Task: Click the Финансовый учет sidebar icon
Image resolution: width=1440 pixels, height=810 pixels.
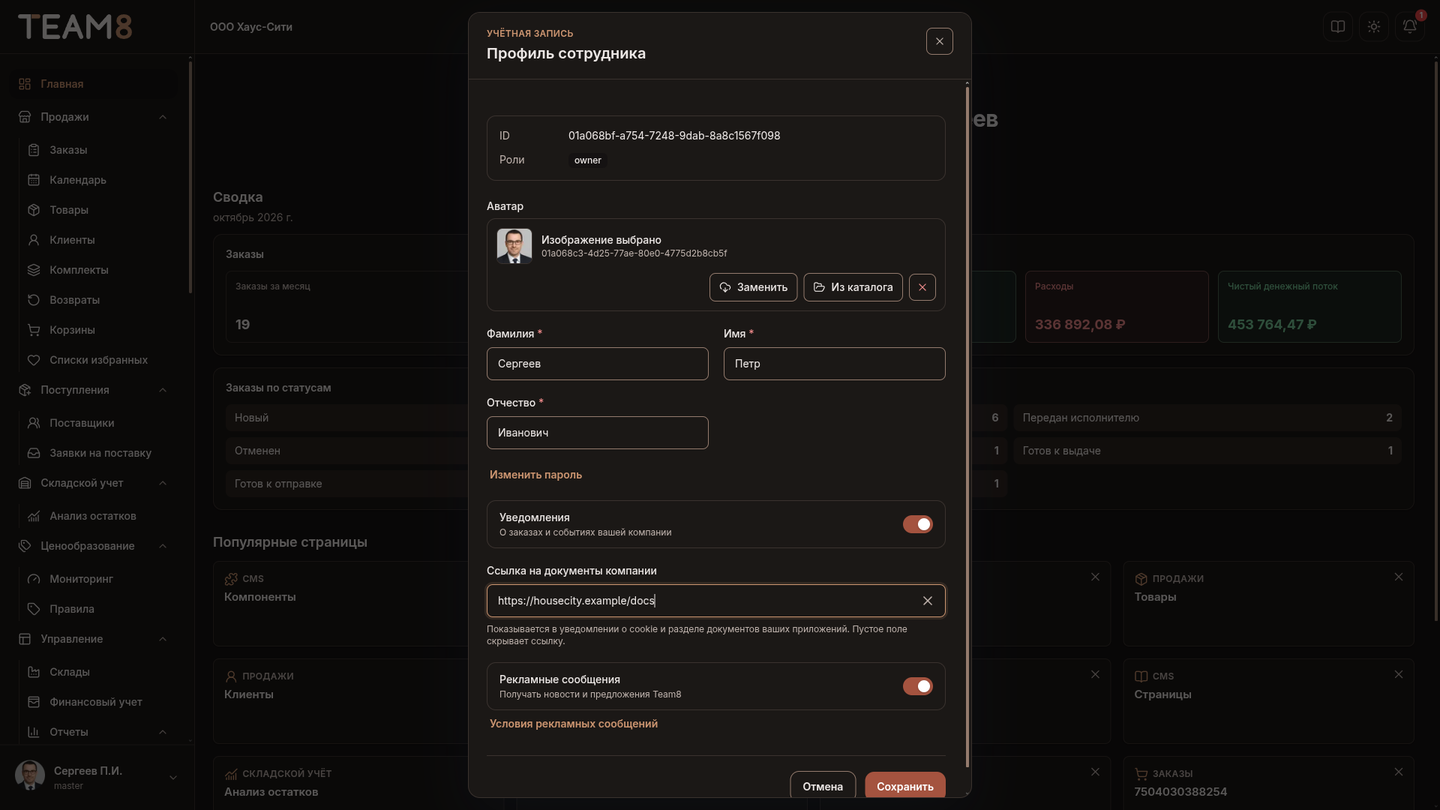Action: pyautogui.click(x=34, y=702)
